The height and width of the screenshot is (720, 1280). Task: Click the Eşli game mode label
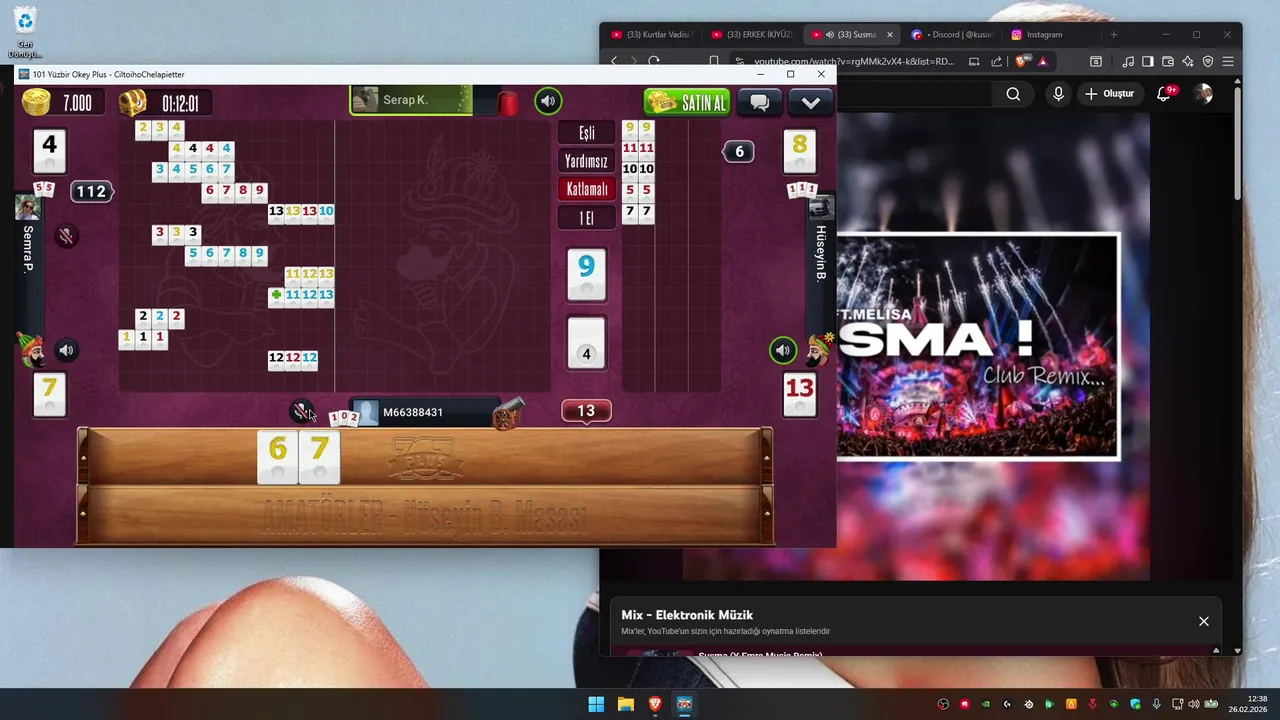click(x=587, y=133)
